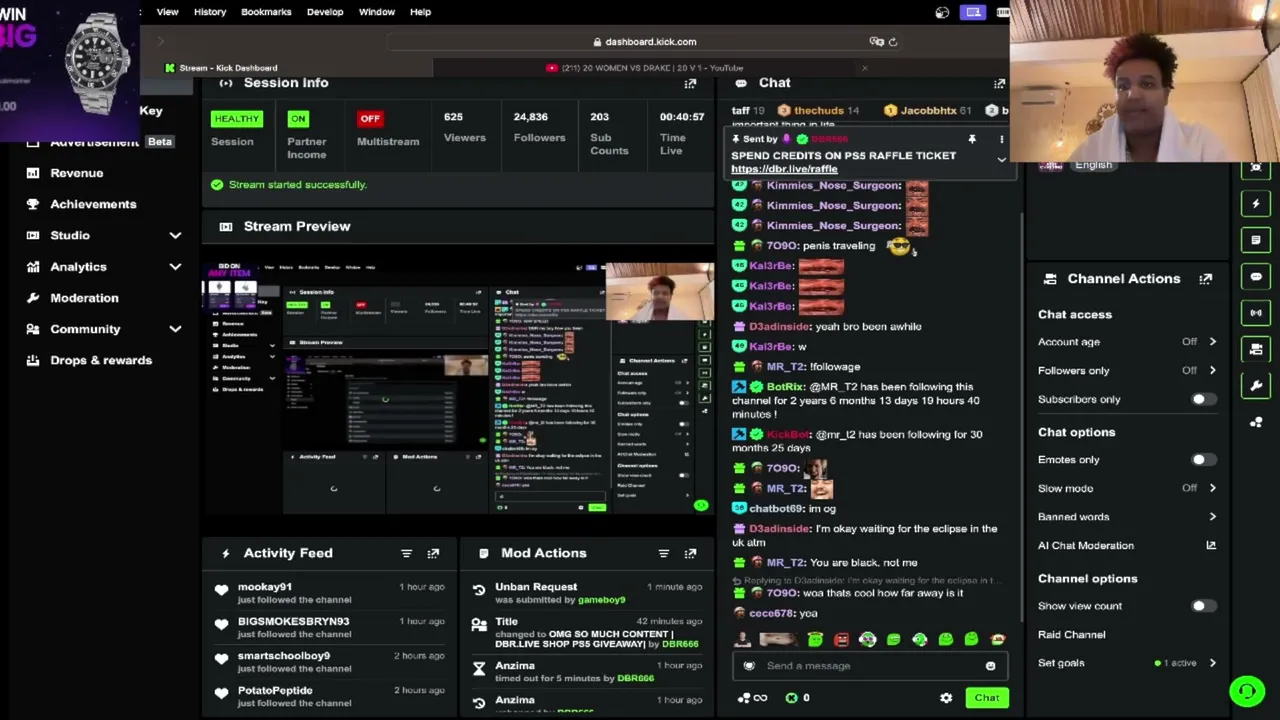
Task: Open Account age setting chevron
Action: click(1212, 342)
